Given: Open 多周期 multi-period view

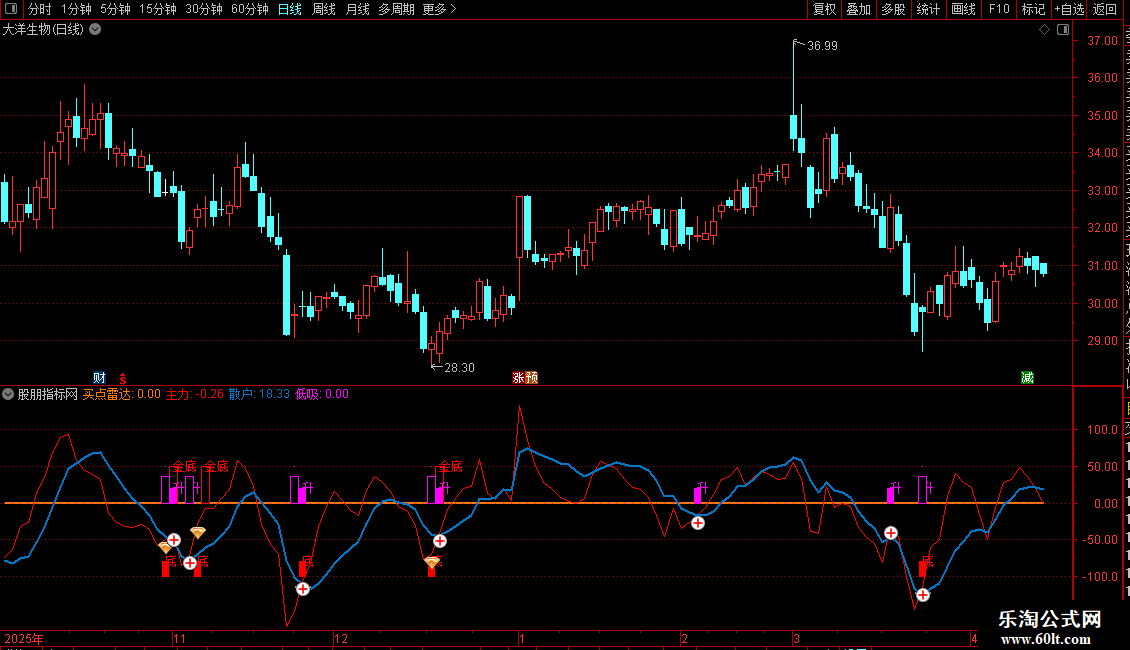Looking at the screenshot, I should coord(396,9).
